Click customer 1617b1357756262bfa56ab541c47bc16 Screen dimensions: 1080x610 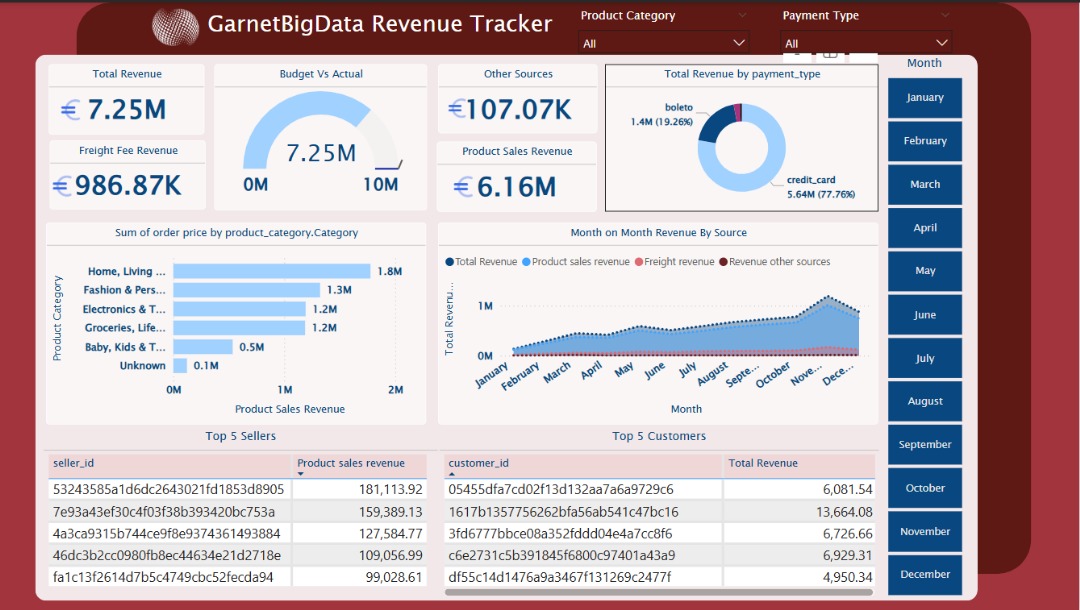pos(563,512)
